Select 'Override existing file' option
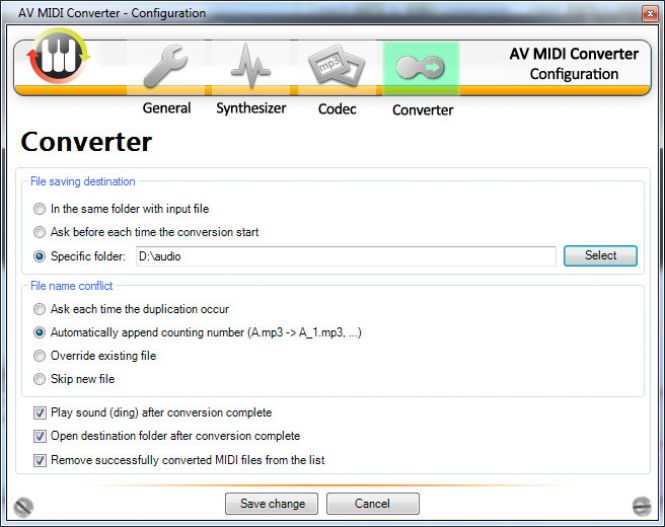 click(x=39, y=356)
